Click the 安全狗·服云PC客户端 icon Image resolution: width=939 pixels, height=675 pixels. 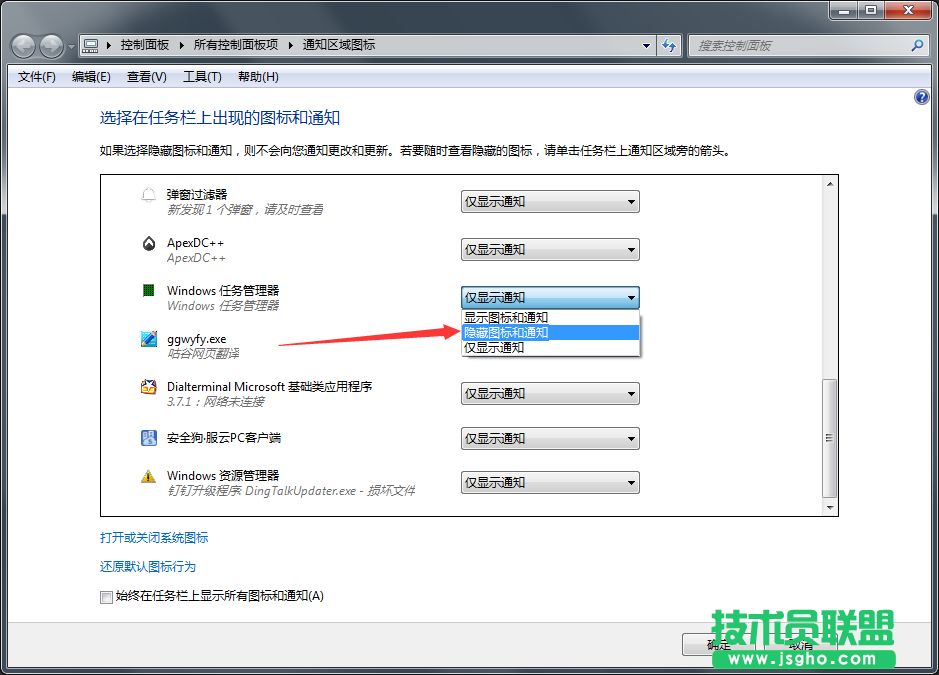click(148, 437)
